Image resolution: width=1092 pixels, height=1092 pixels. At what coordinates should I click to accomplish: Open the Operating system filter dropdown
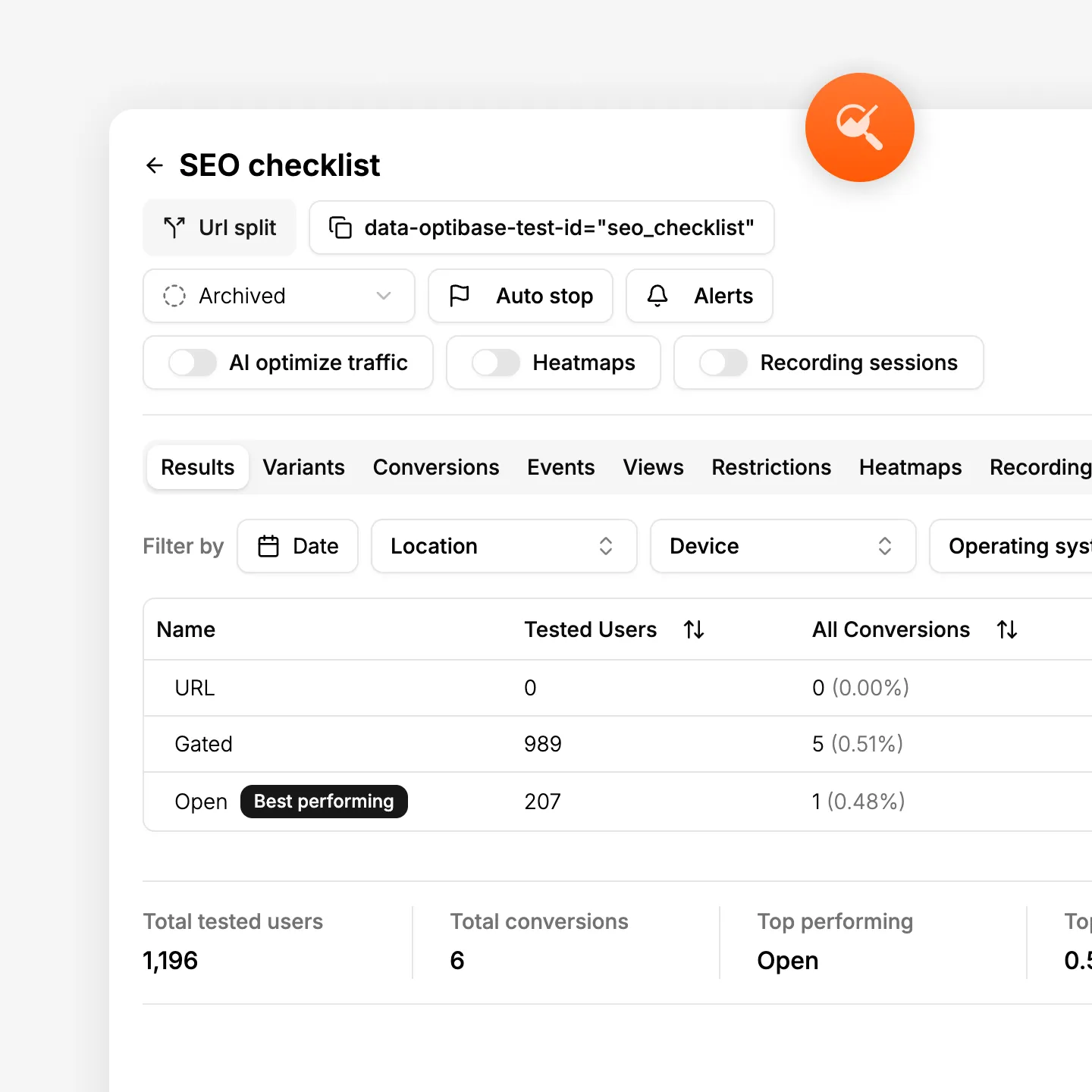coord(1011,546)
